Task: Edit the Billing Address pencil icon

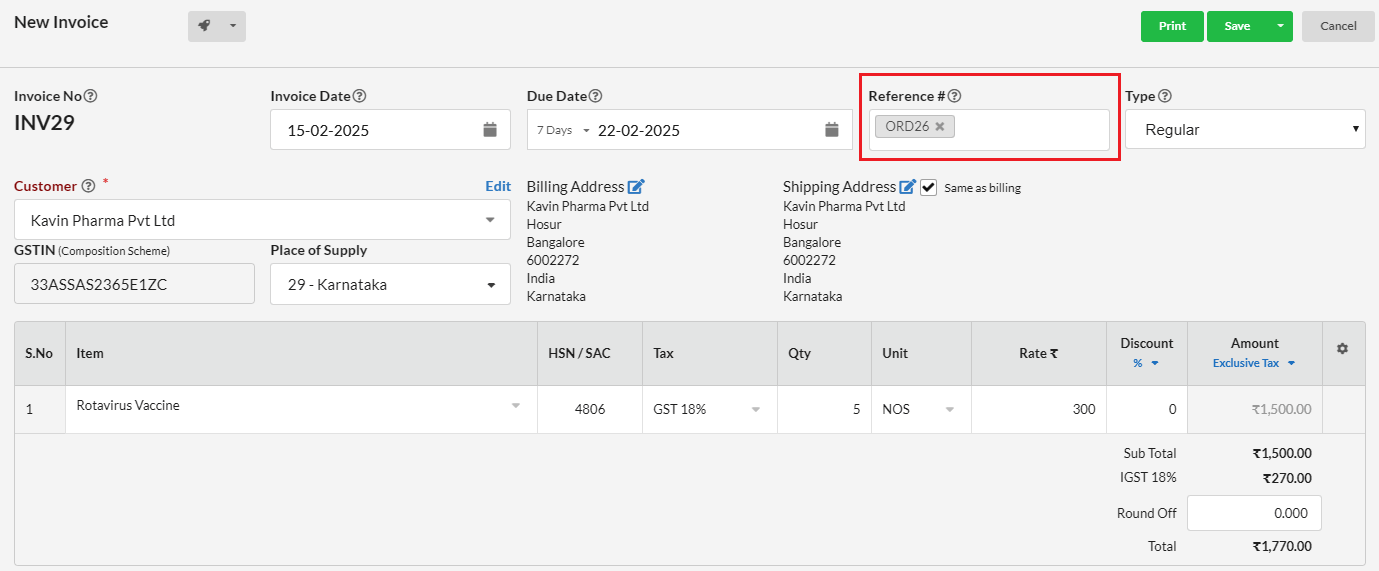Action: 637,186
